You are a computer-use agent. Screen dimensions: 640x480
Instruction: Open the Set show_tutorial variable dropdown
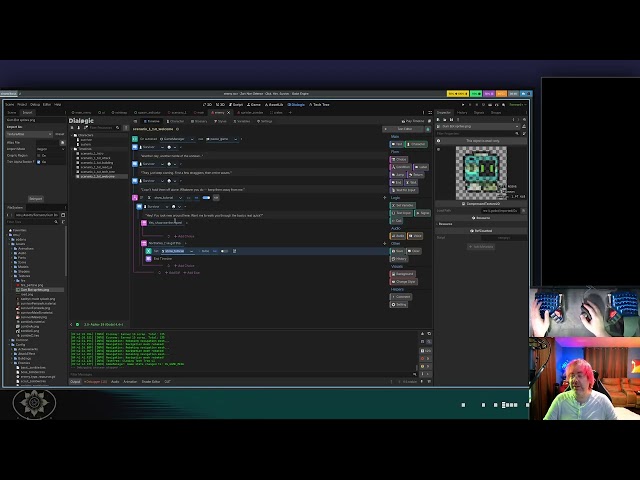coord(177,251)
